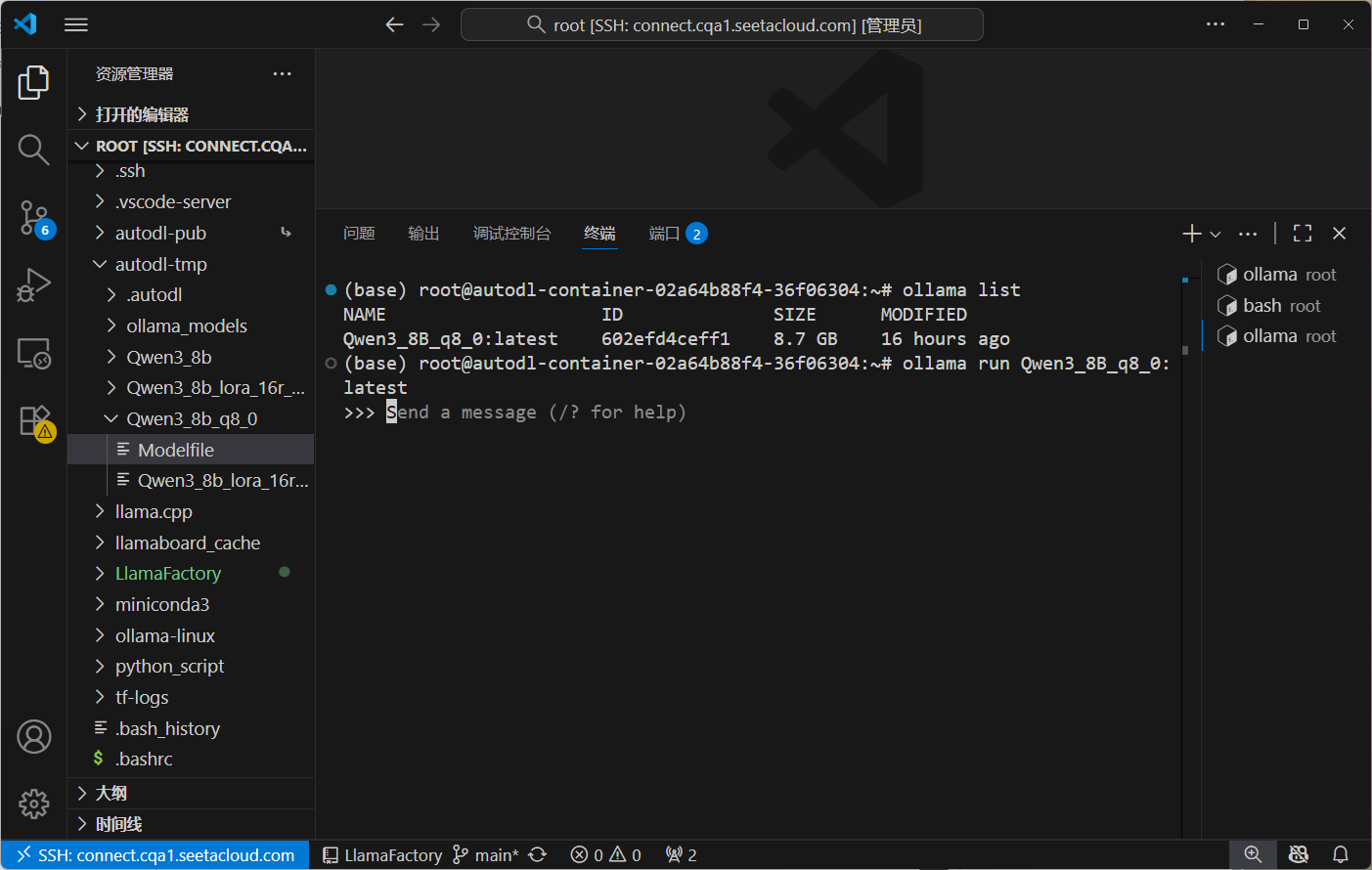Open the .bash_history file
The image size is (1372, 870).
coord(191,728)
